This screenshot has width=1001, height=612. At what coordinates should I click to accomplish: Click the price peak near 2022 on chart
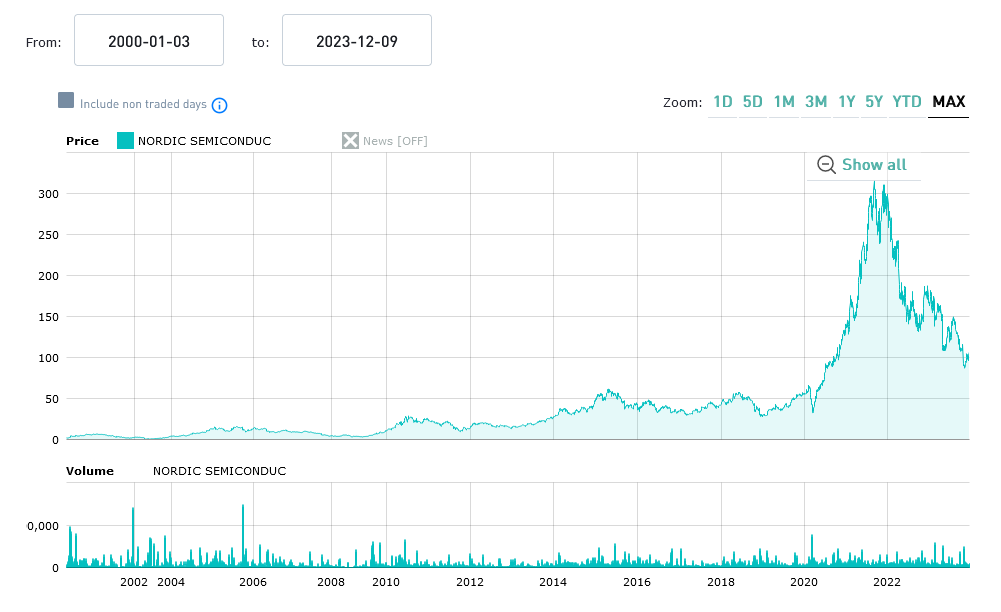click(874, 183)
